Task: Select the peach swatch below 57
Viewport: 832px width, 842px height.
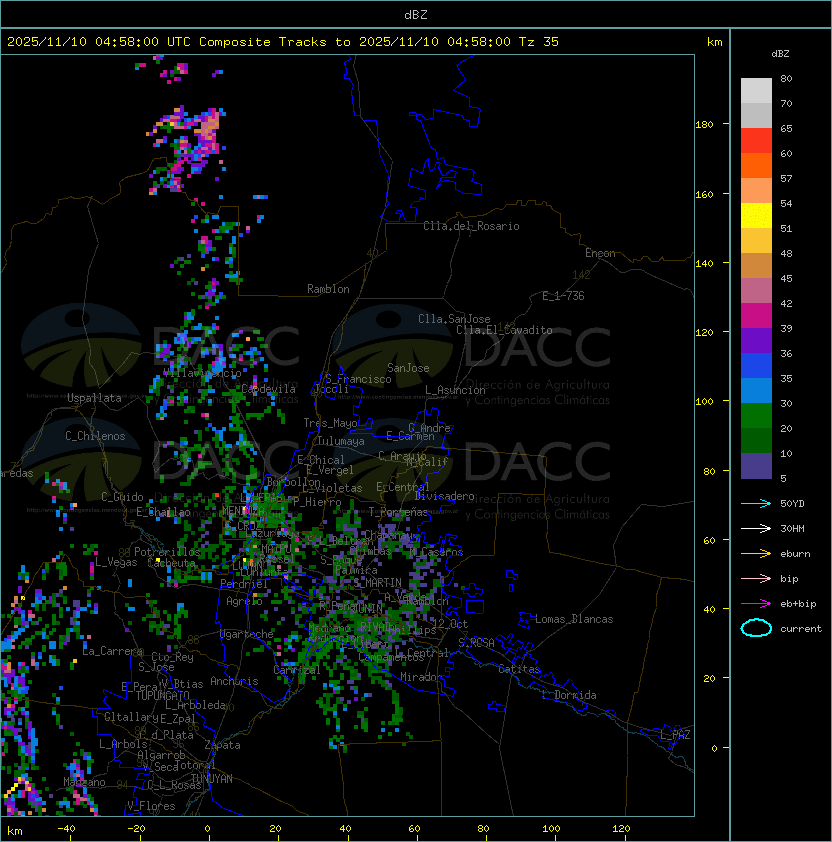Action: tap(756, 191)
